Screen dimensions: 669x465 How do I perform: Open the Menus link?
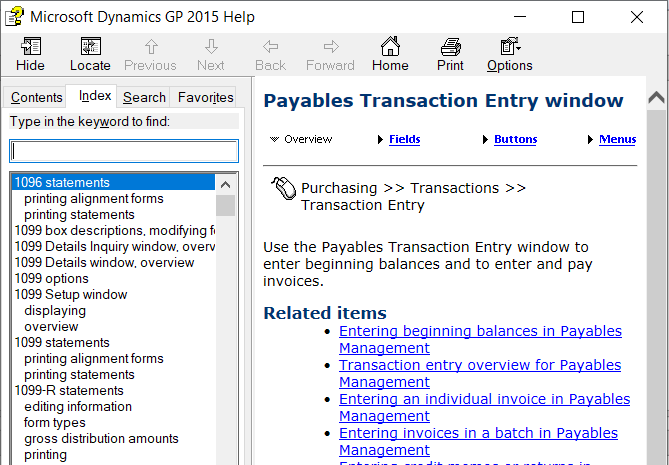point(617,140)
